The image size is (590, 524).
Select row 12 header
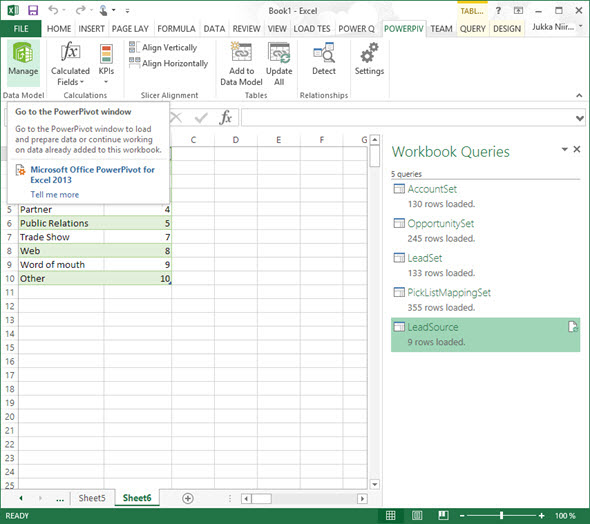pyautogui.click(x=9, y=306)
